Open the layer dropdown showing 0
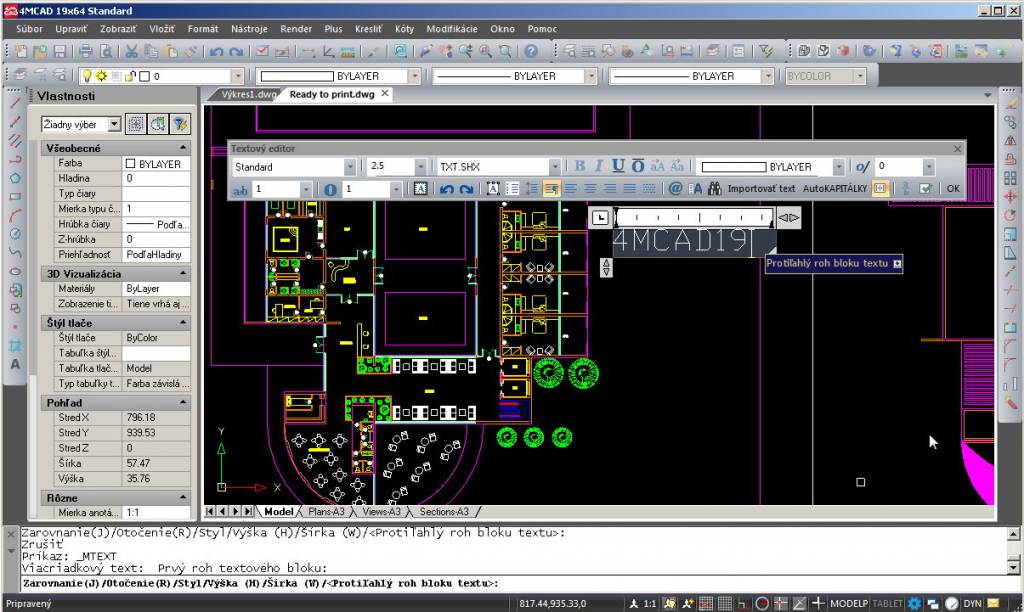The image size is (1024, 612). 237,76
